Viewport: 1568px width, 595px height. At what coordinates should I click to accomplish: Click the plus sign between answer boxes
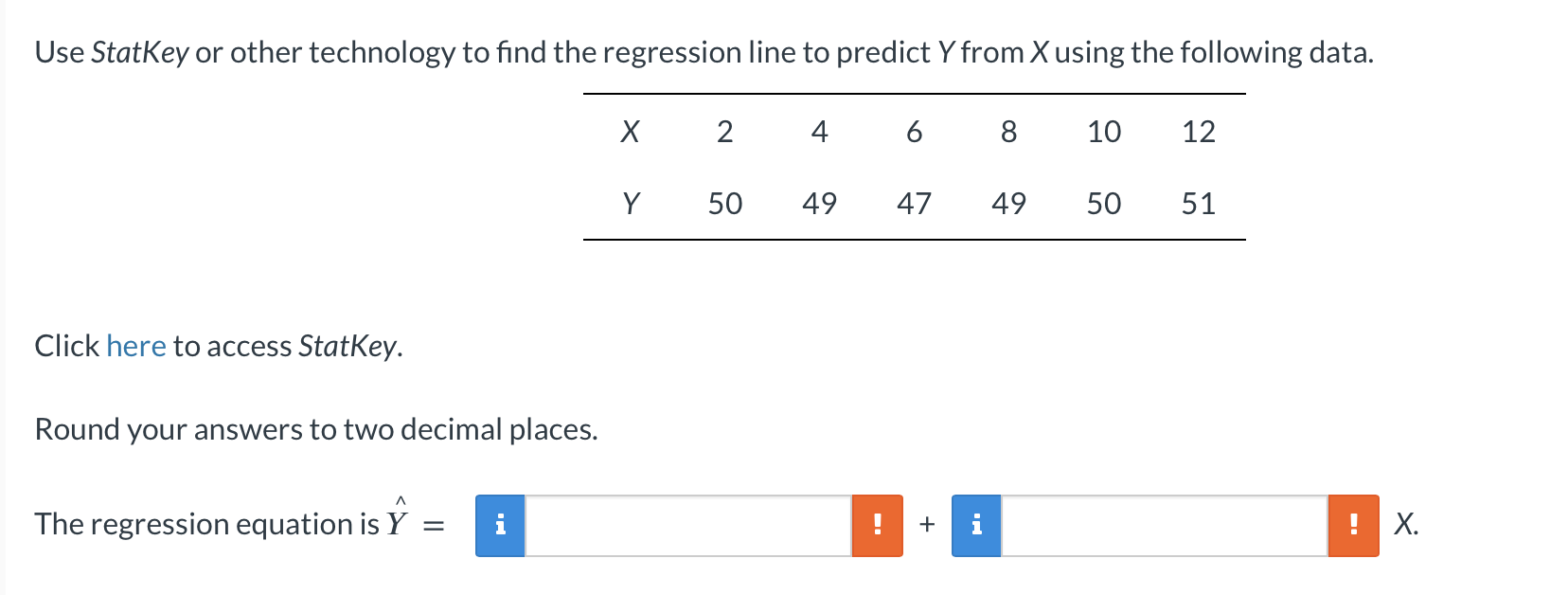pos(926,524)
